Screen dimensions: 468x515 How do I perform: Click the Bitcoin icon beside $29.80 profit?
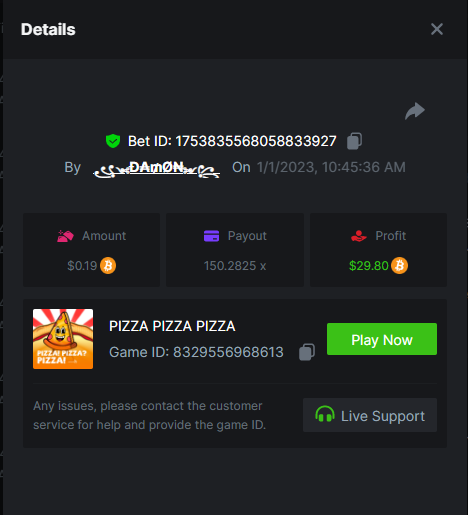point(399,266)
